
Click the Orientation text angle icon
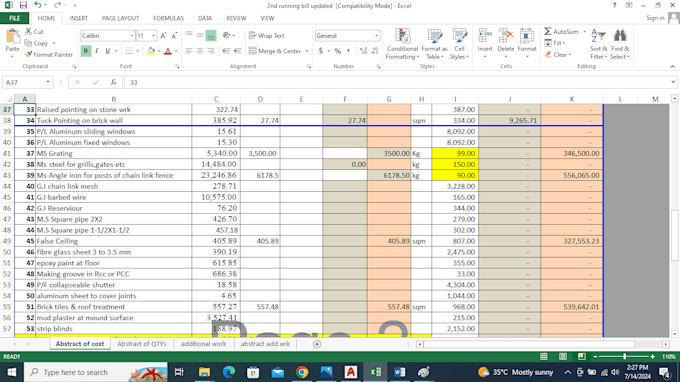tap(226, 36)
